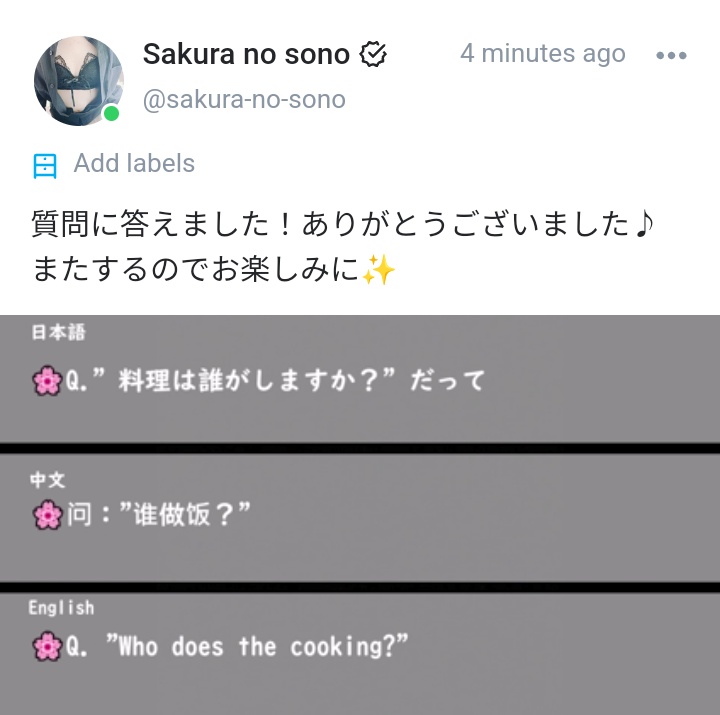Open the three-dot post options menu
The height and width of the screenshot is (715, 720).
671,56
